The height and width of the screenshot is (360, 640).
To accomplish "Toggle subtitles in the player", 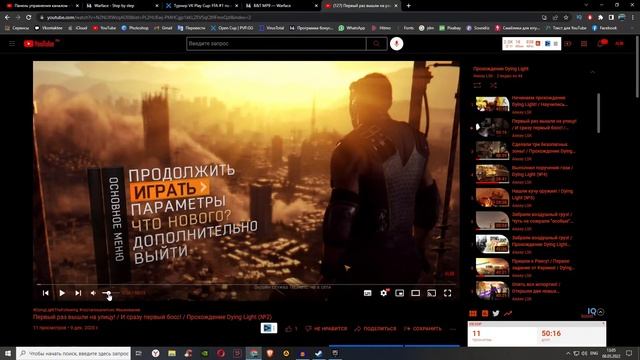I will [x=367, y=293].
